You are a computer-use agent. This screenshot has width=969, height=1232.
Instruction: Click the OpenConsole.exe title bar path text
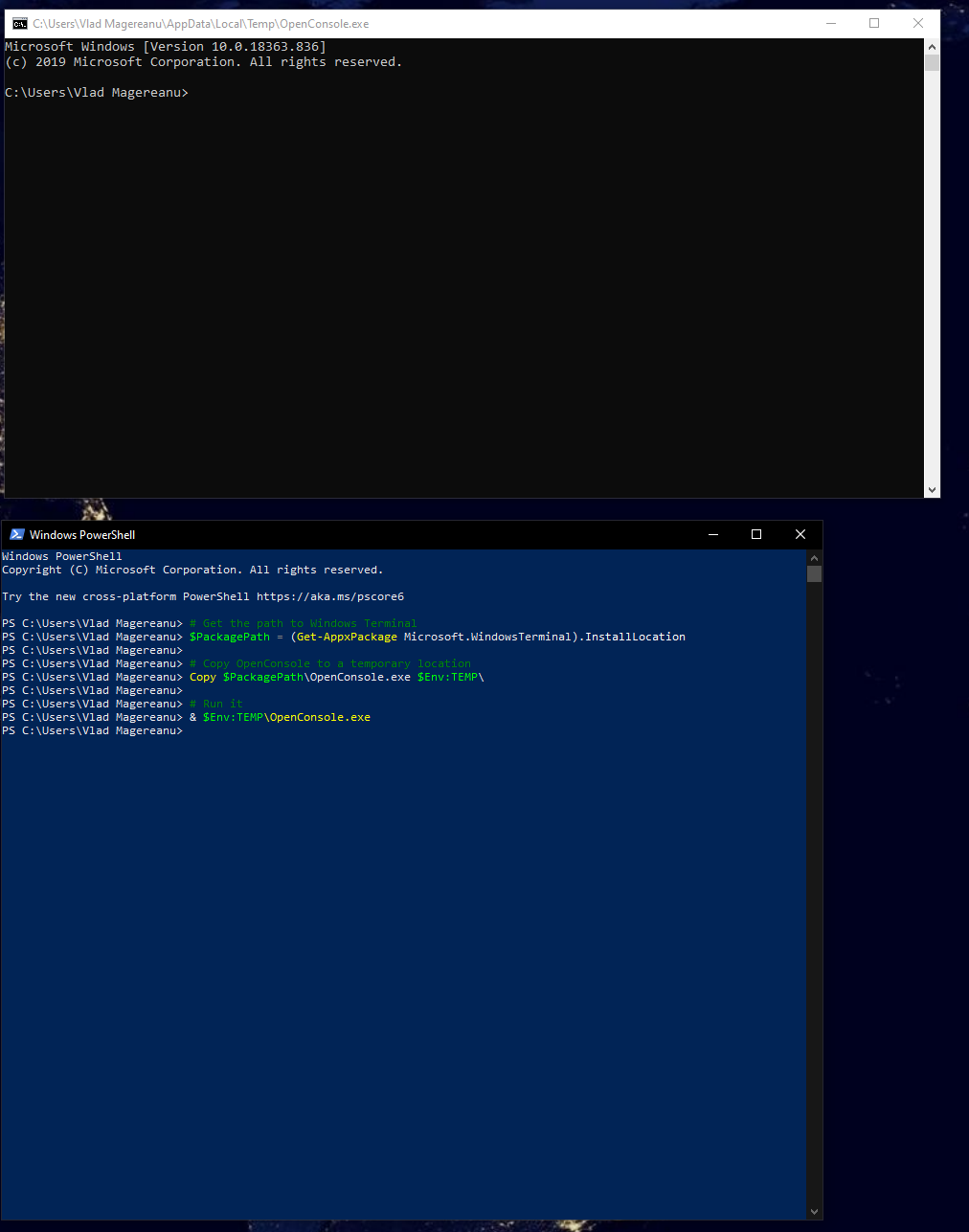pyautogui.click(x=200, y=24)
